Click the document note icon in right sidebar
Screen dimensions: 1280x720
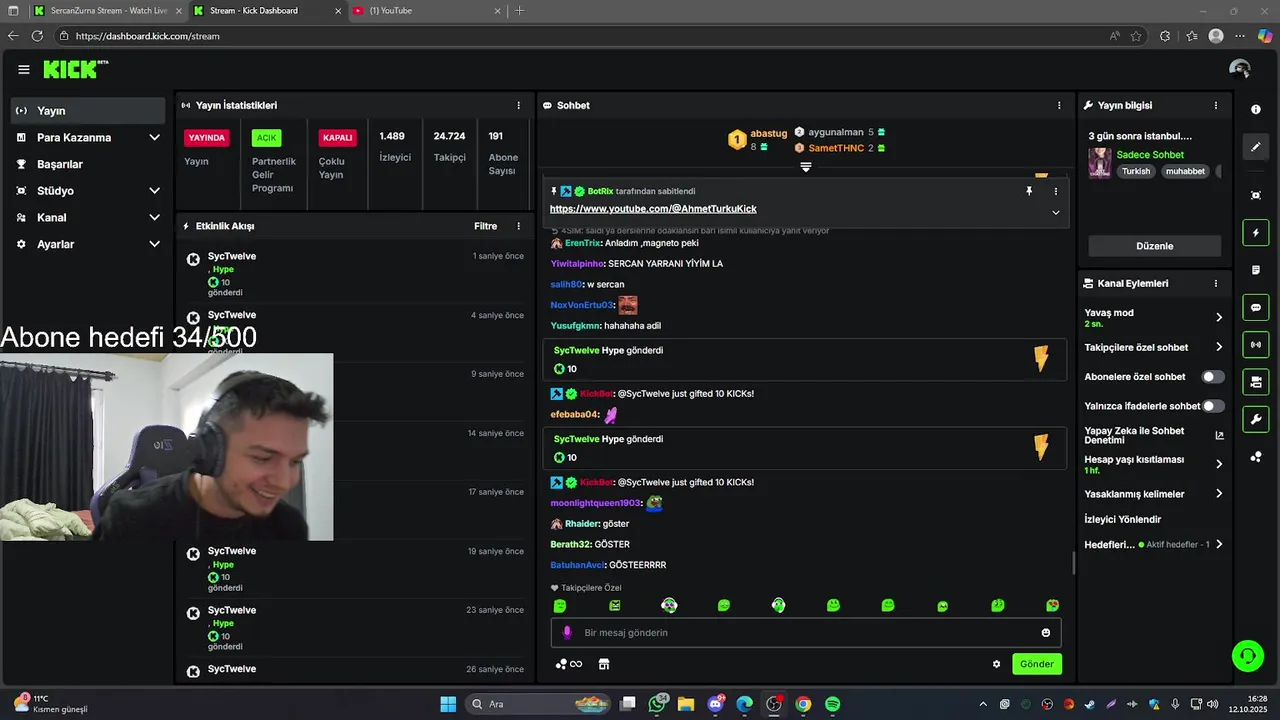coord(1256,270)
